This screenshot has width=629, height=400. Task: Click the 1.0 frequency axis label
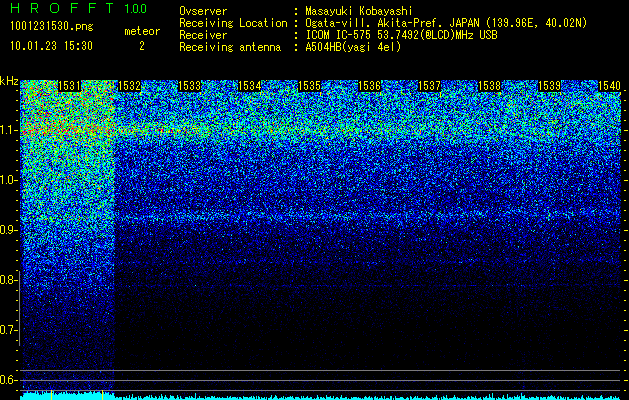pos(9,180)
